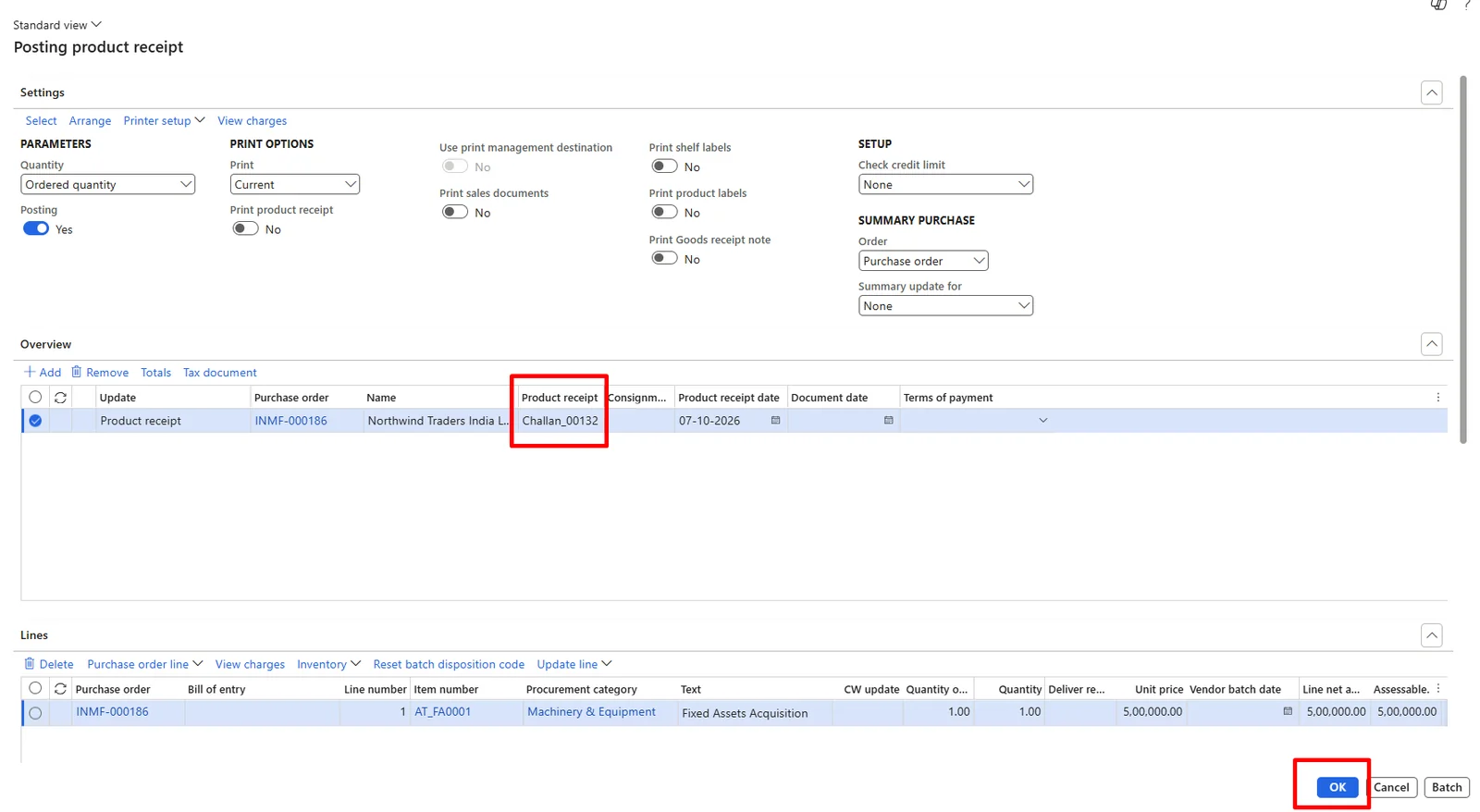Open the Standard view selector
Screen dimensions: 1480x812
click(x=57, y=25)
